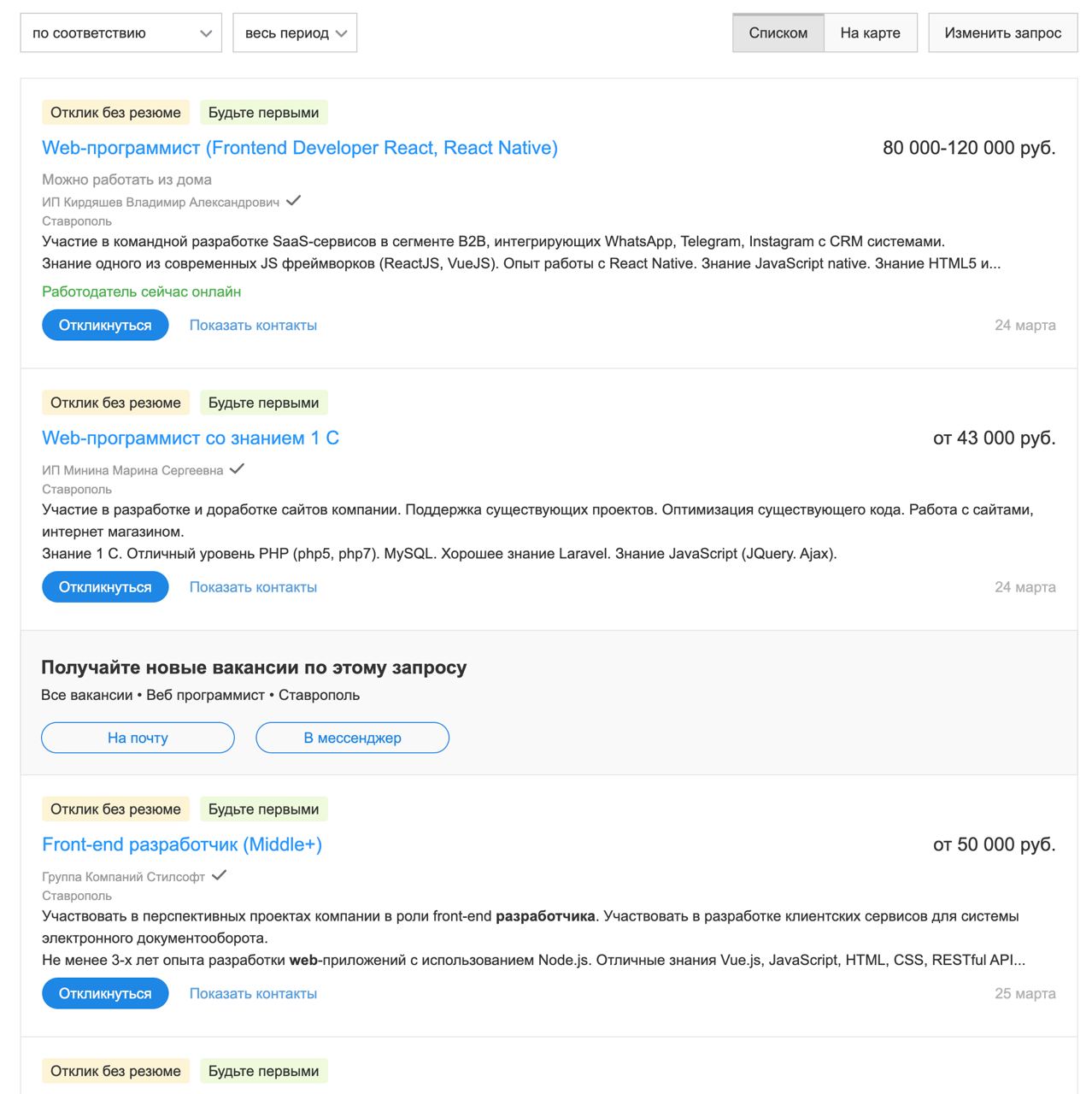This screenshot has width=1092, height=1094.
Task: Click verified checkmark beside ИП Минина
Action: (x=237, y=468)
